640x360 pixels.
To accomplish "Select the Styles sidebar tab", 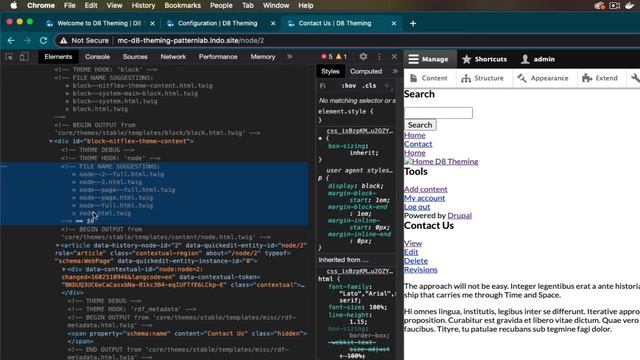I will (330, 71).
